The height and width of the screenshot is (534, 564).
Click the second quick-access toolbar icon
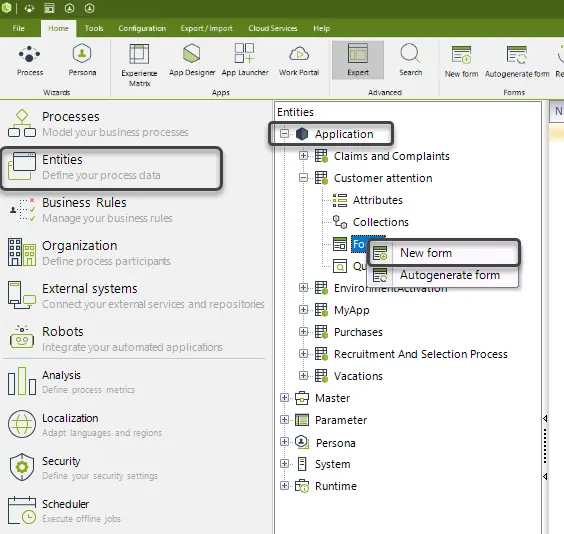point(49,8)
